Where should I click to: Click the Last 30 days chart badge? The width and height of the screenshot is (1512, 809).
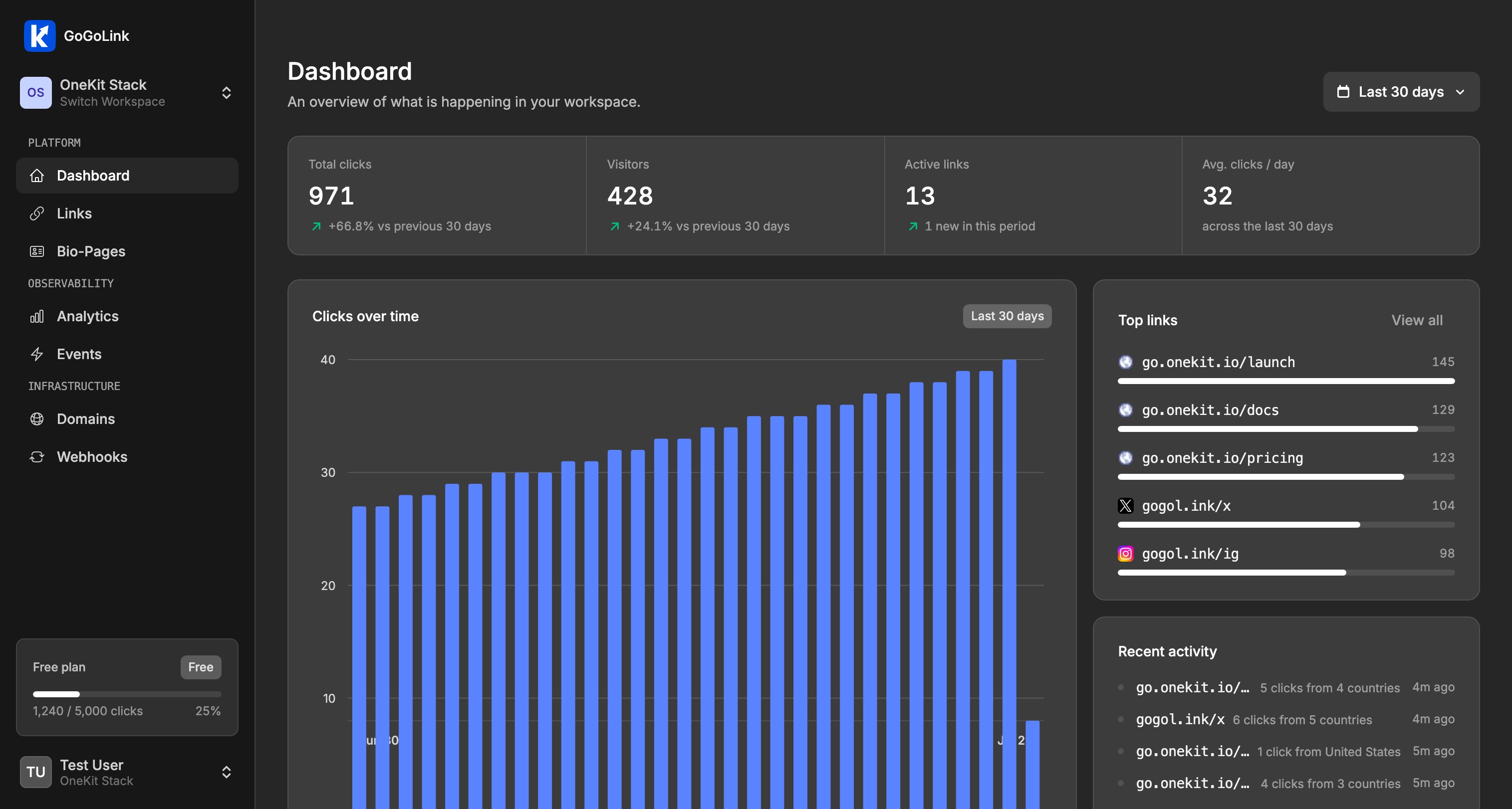click(1007, 316)
